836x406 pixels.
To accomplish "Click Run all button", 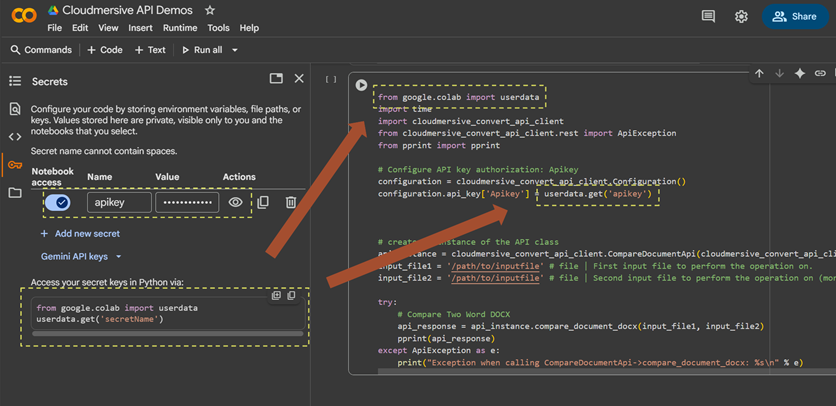I will [203, 50].
